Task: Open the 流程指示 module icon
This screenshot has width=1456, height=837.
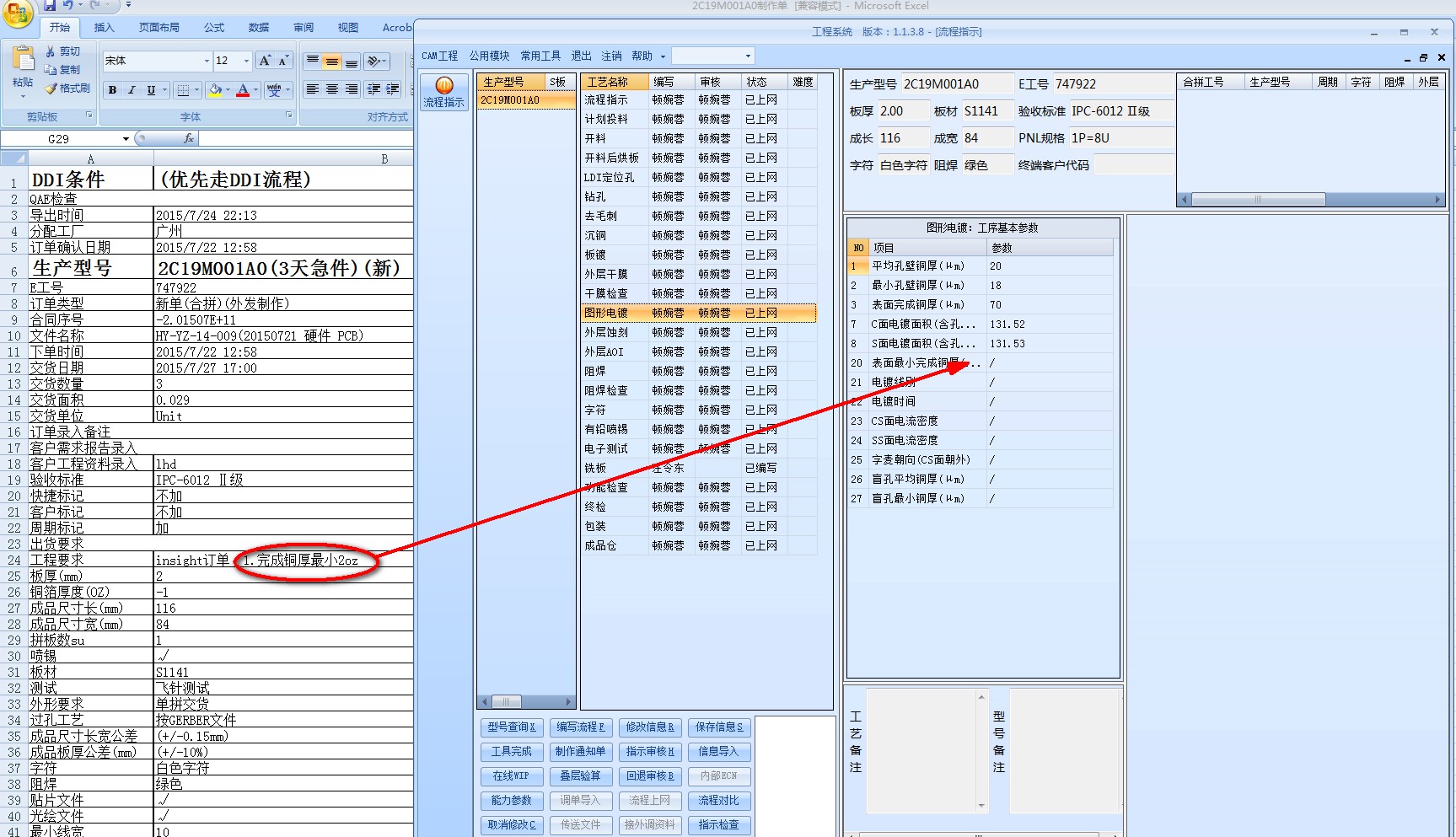Action: 444,92
